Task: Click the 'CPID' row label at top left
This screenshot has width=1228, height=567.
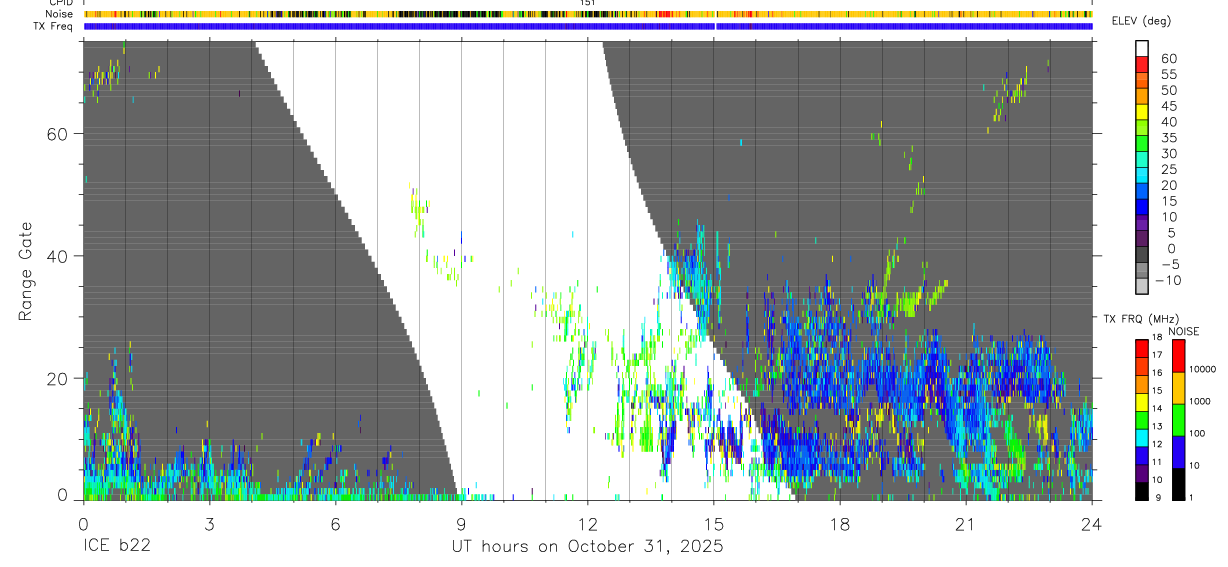Action: (59, 3)
